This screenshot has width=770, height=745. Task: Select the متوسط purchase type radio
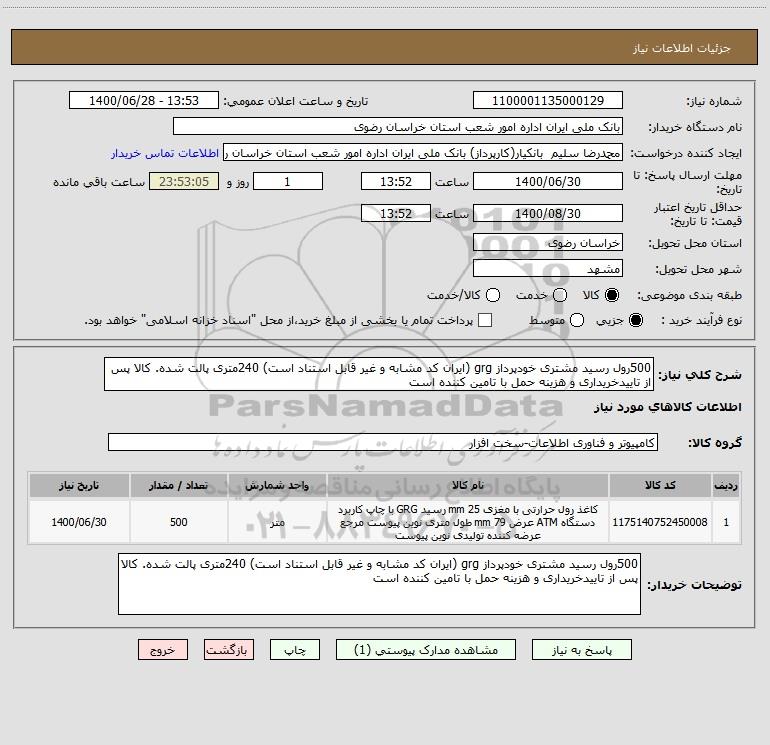click(577, 320)
